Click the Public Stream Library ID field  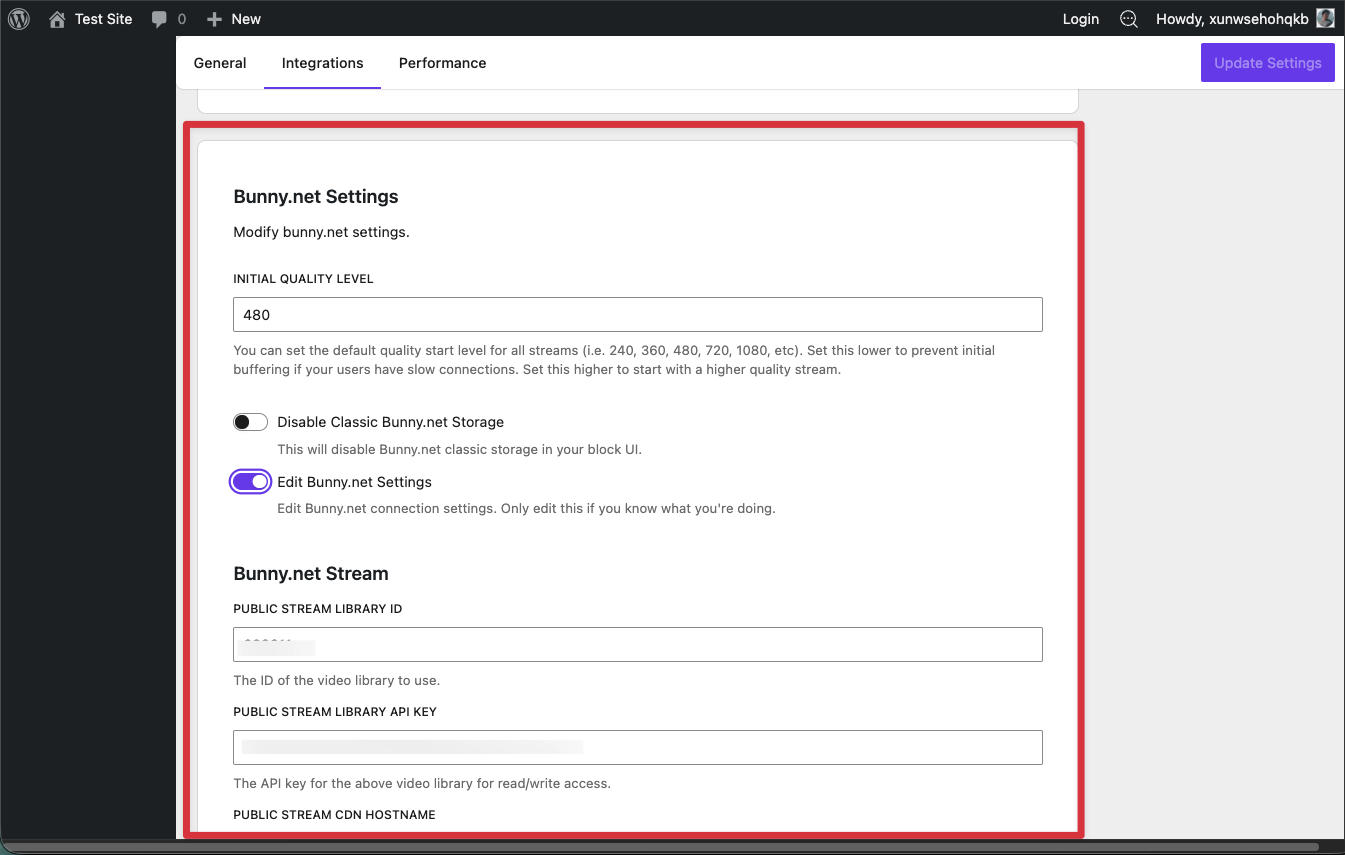(637, 644)
